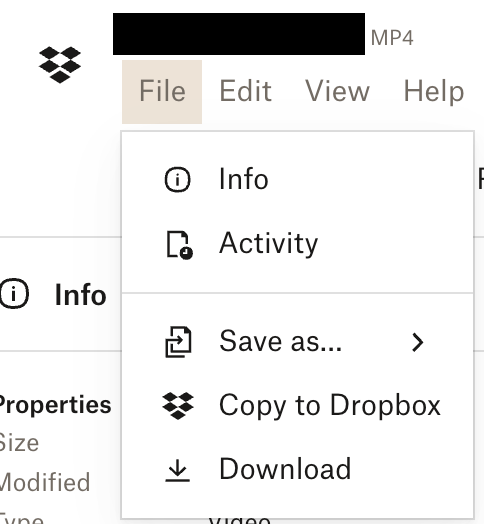Open the Edit menu

click(x=245, y=91)
